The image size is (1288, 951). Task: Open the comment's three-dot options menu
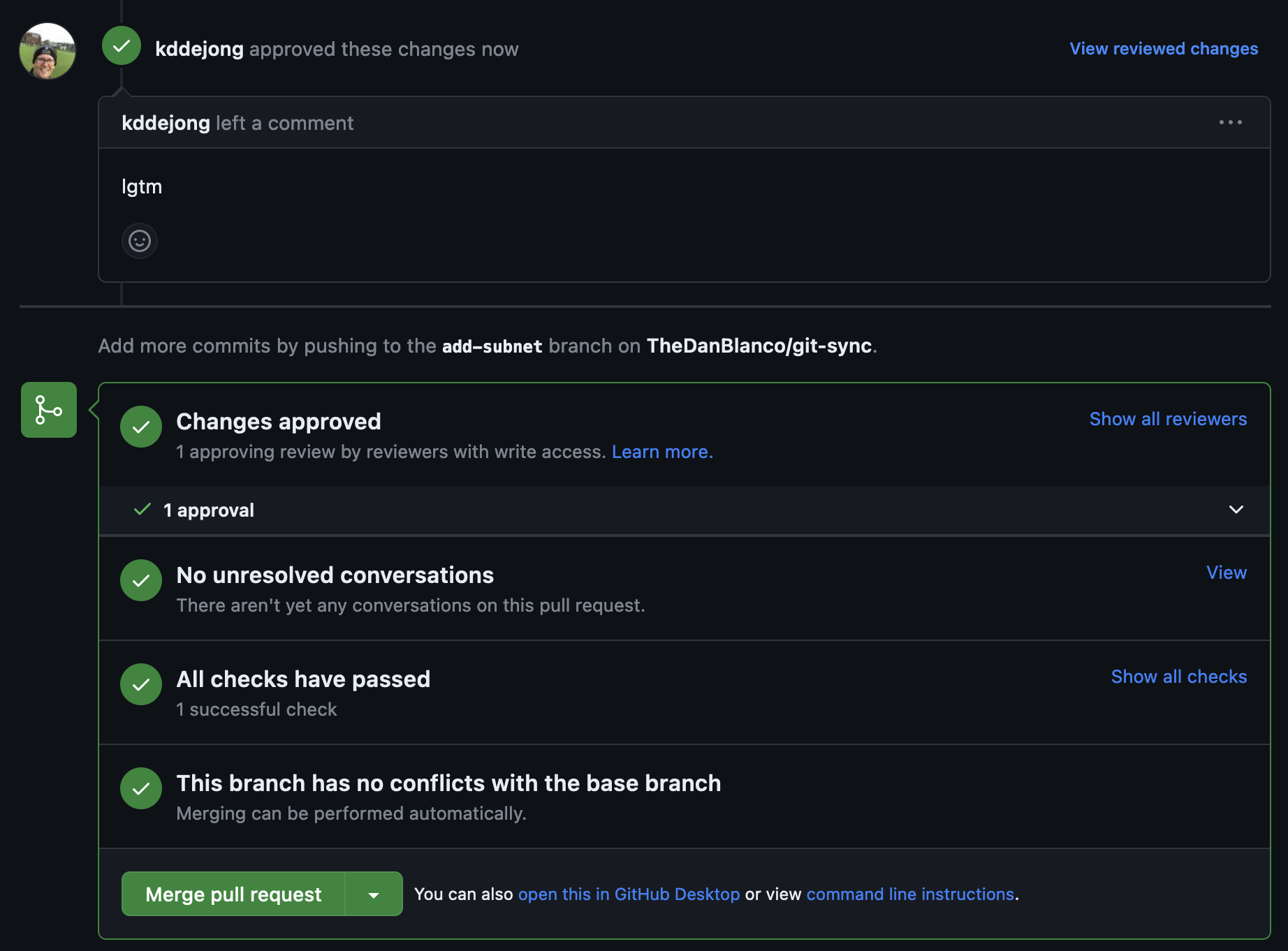click(x=1230, y=122)
